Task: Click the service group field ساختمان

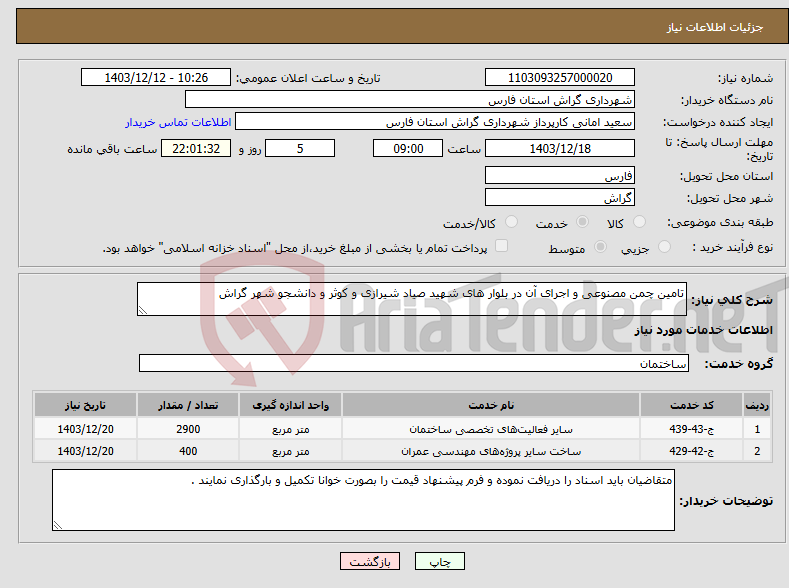Action: click(414, 363)
